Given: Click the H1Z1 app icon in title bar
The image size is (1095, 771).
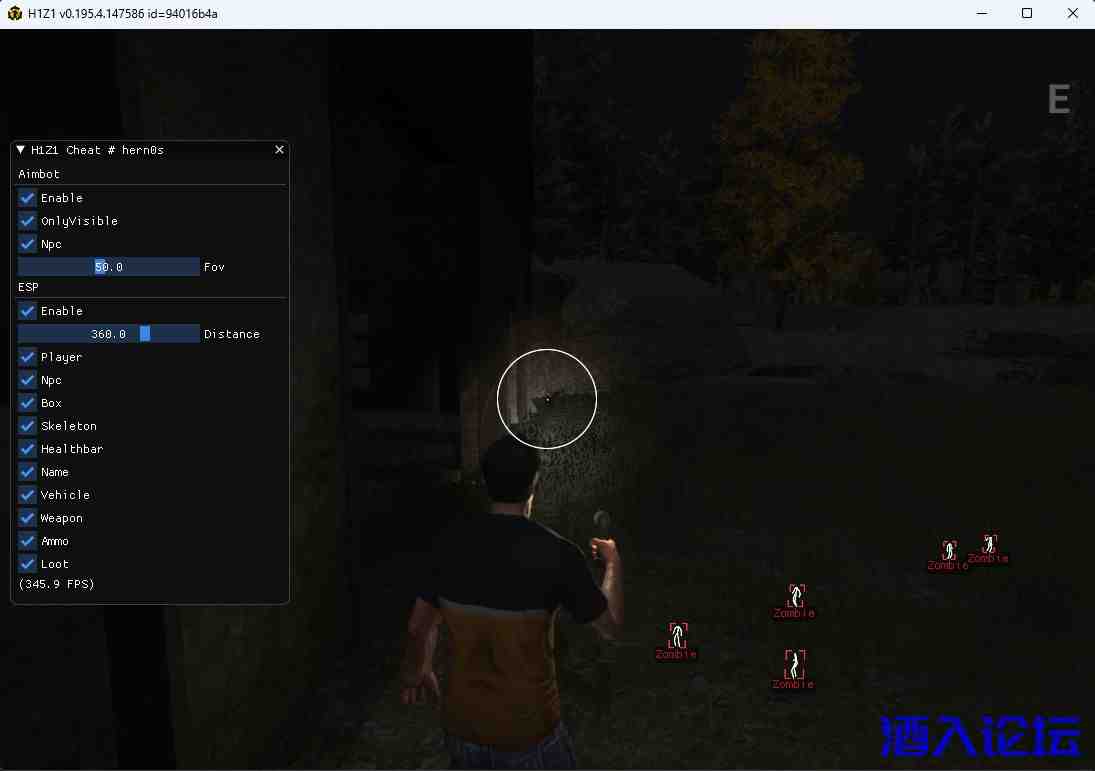Looking at the screenshot, I should pyautogui.click(x=14, y=13).
